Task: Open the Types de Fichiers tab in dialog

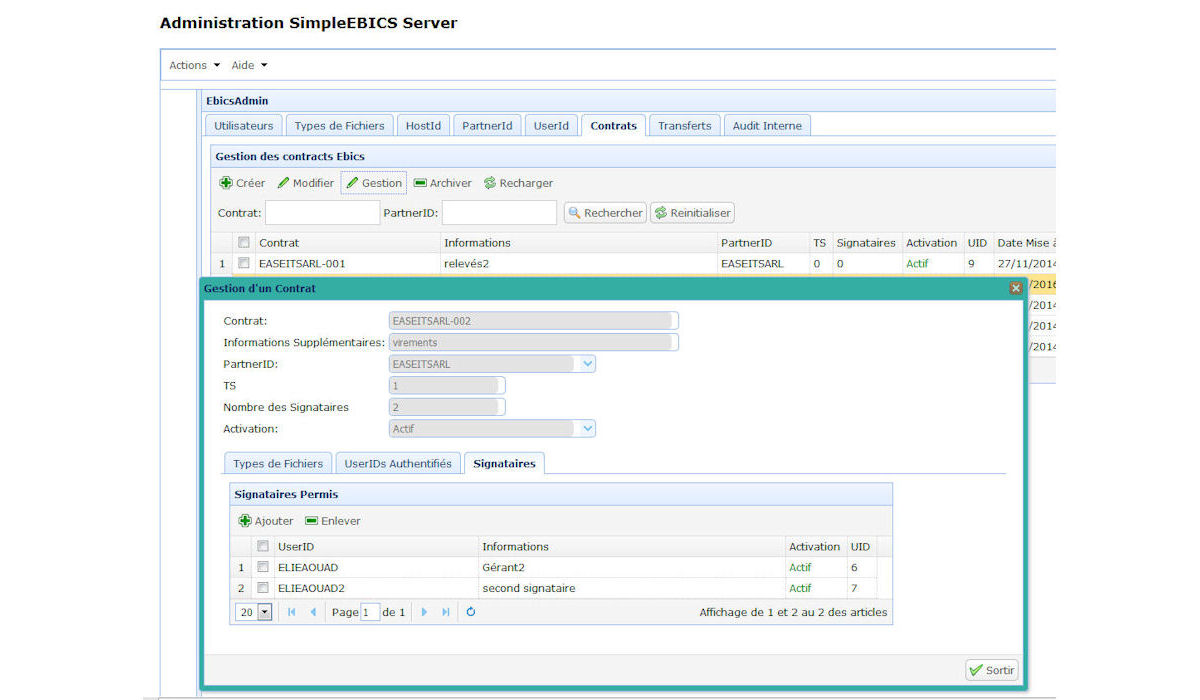Action: 278,464
